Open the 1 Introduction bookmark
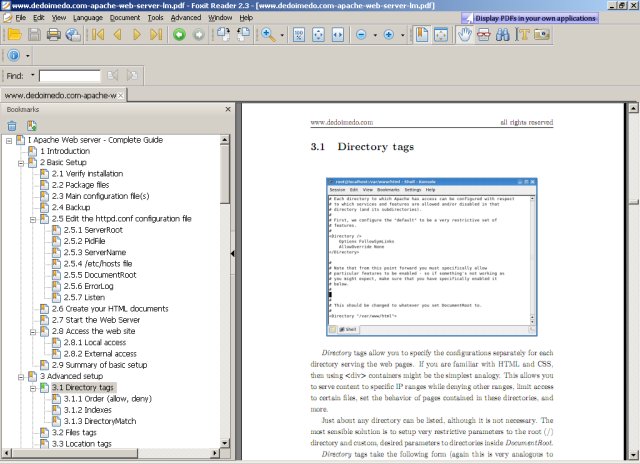The height and width of the screenshot is (464, 640). point(65,151)
